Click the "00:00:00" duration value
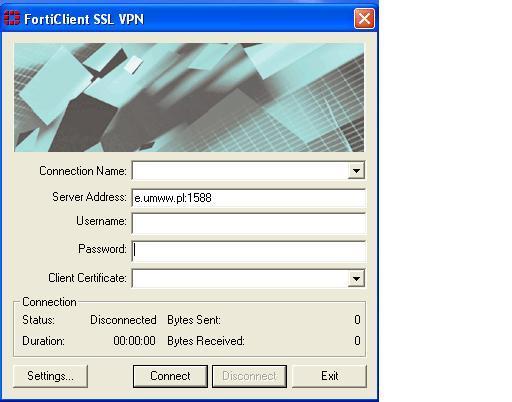The height and width of the screenshot is (402, 512). (x=134, y=341)
